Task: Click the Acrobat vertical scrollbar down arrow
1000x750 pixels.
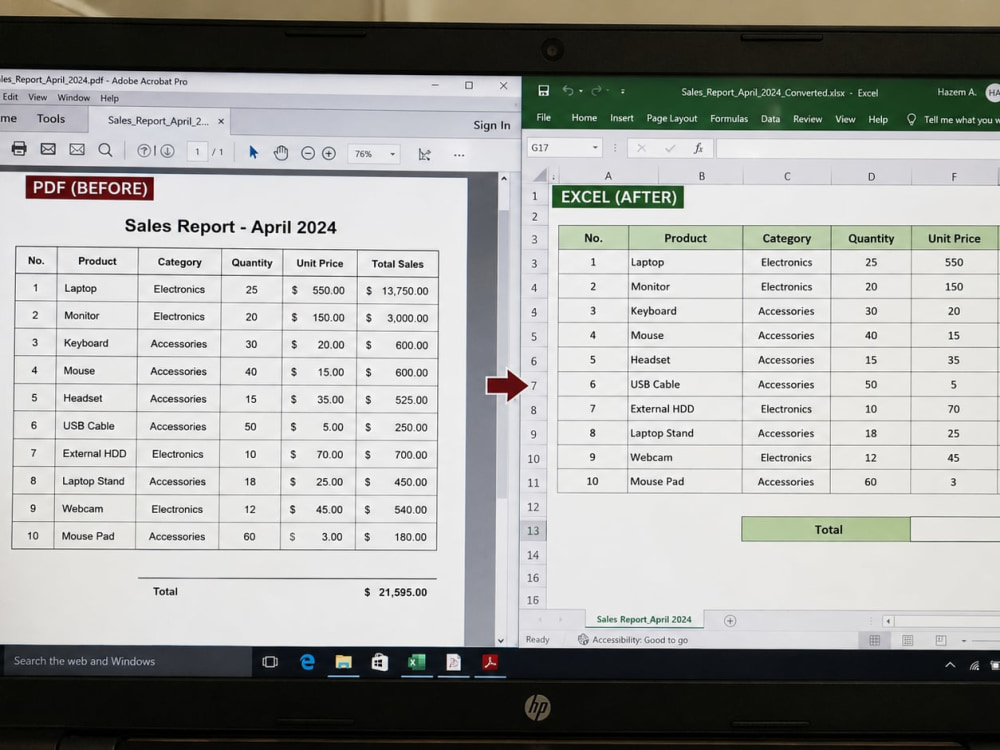Action: (501, 640)
